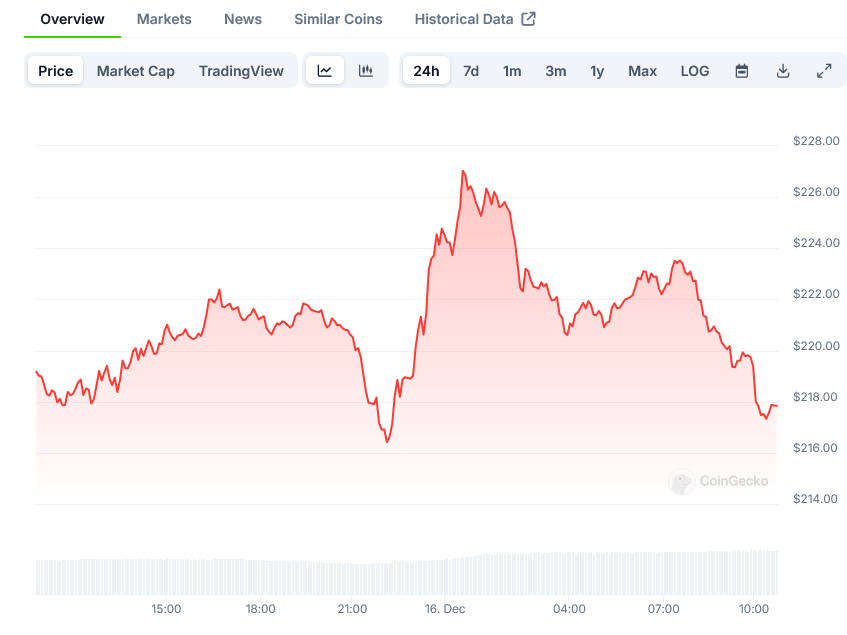847x635 pixels.
Task: Click the volume bars below the chart
Action: (x=400, y=576)
